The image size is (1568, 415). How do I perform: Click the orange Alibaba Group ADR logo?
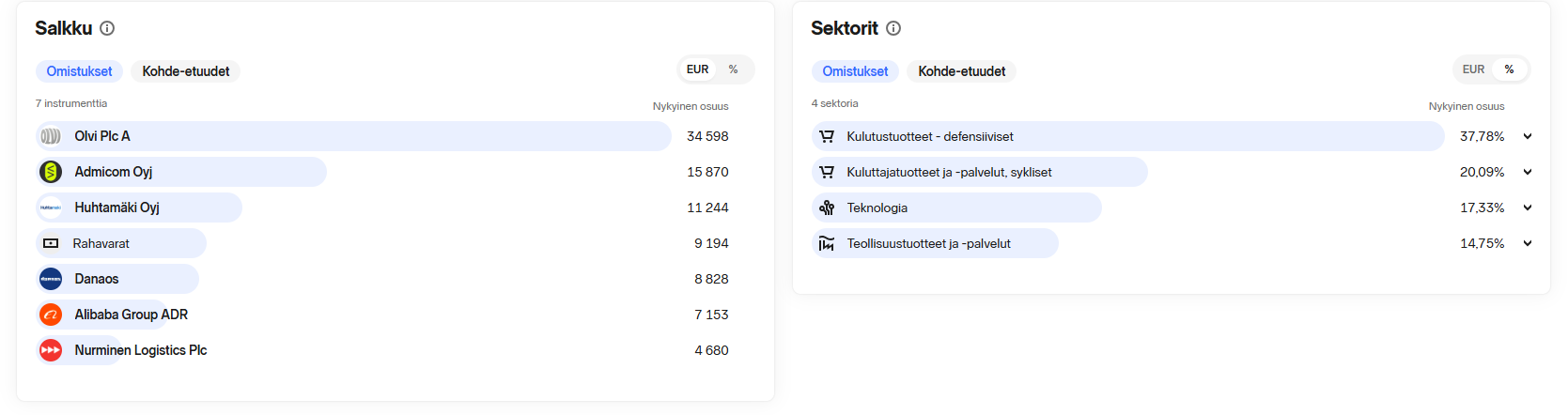51,315
